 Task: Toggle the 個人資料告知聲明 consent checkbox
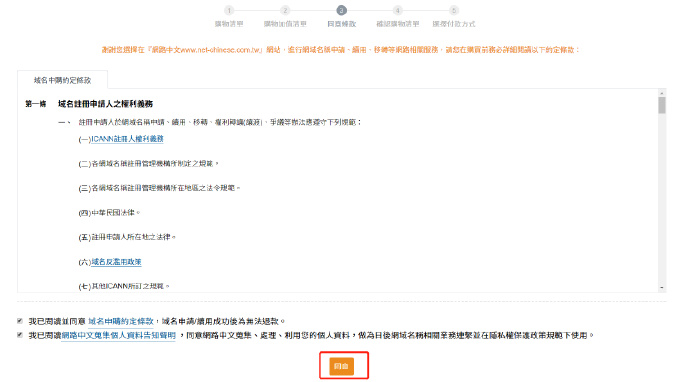20,335
